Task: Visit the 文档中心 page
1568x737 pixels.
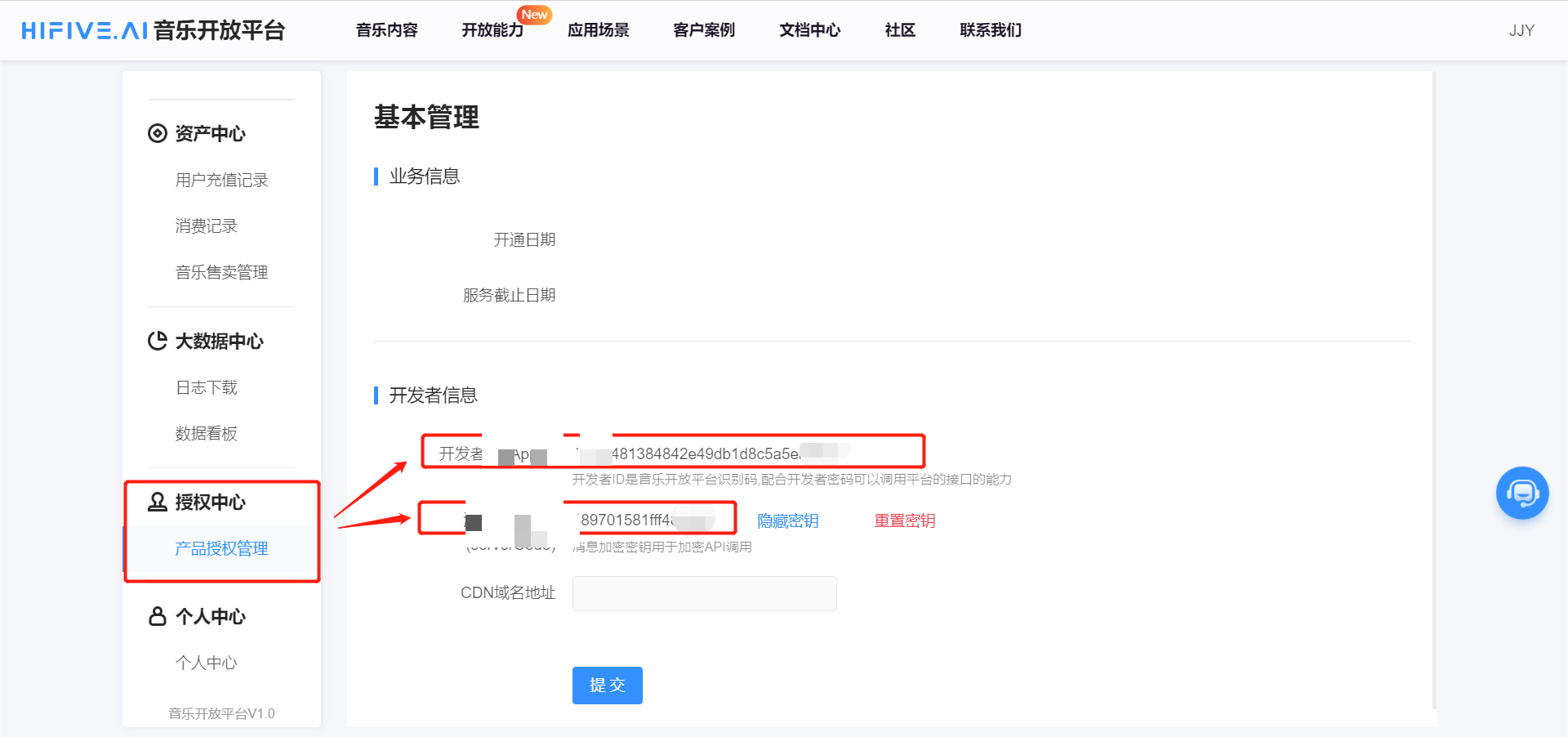Action: [x=809, y=30]
